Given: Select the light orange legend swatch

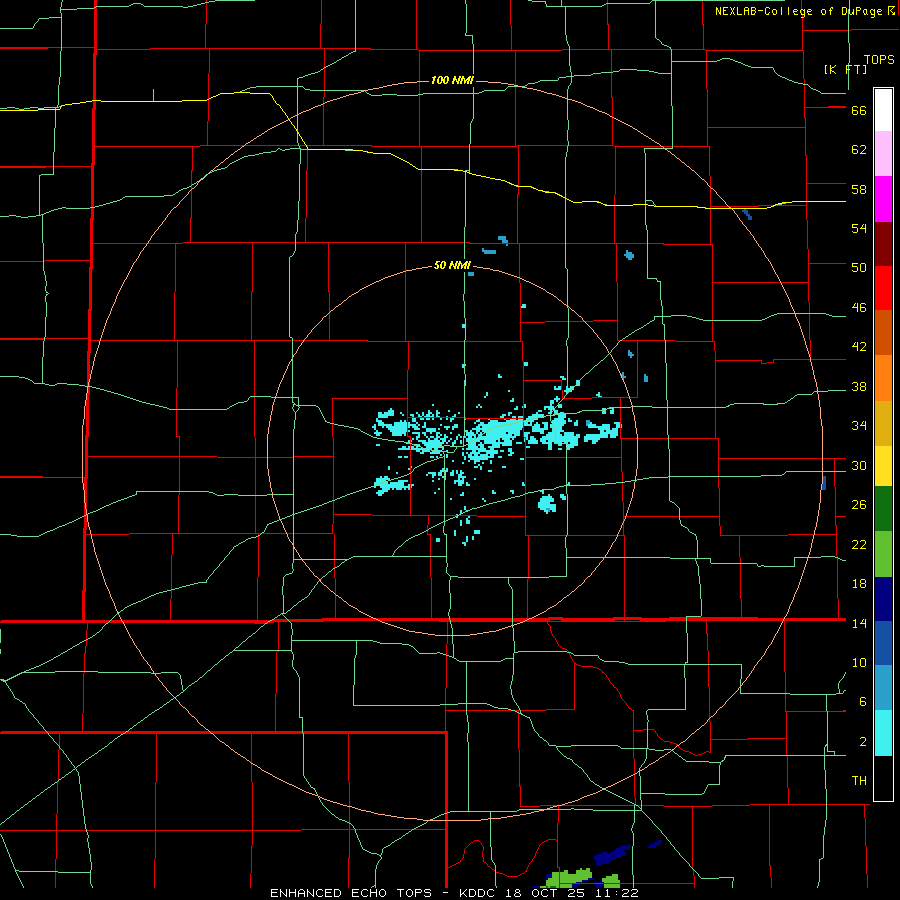Looking at the screenshot, I should coord(883,378).
